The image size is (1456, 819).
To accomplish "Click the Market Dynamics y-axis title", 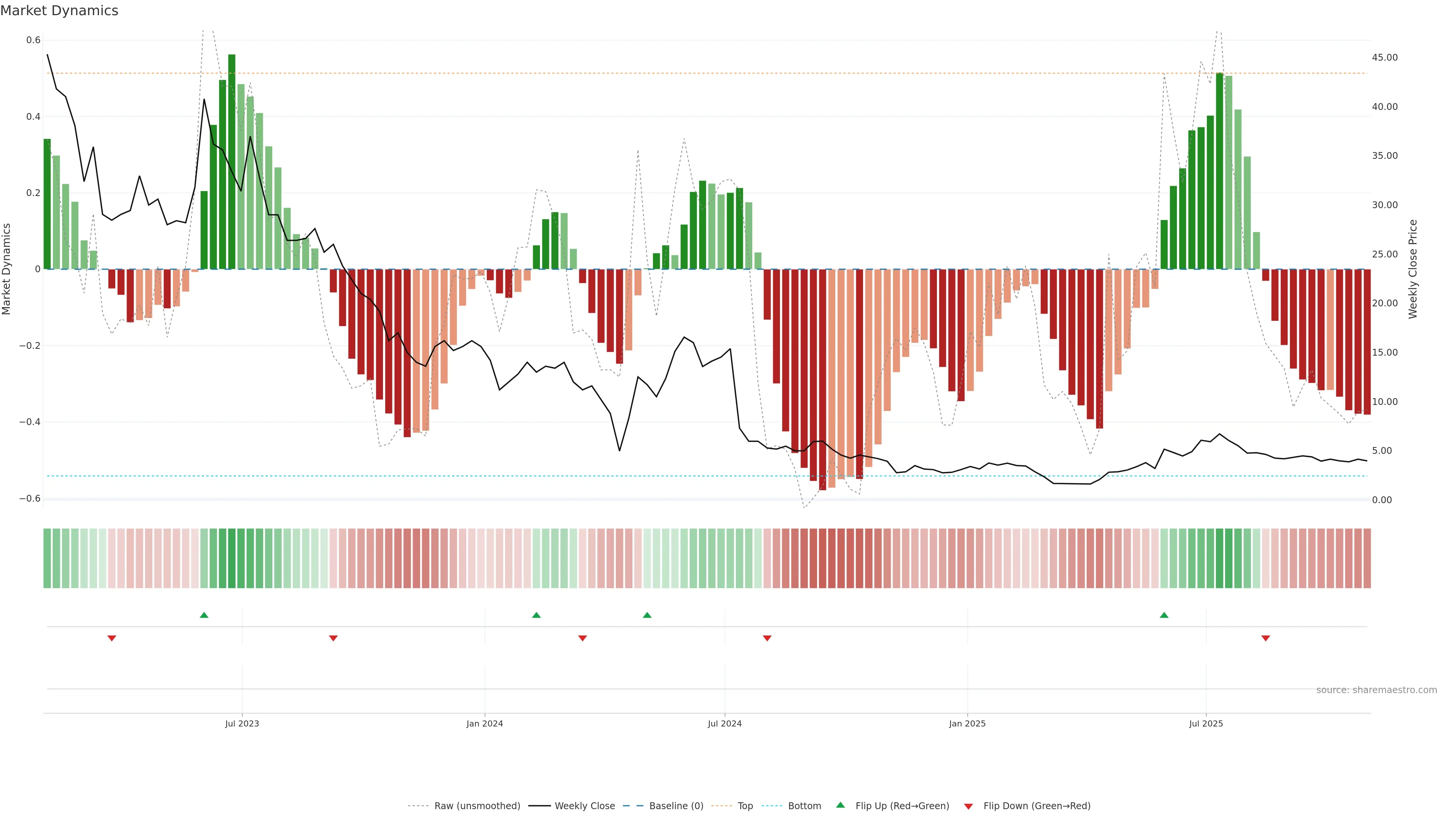I will tap(7, 269).
